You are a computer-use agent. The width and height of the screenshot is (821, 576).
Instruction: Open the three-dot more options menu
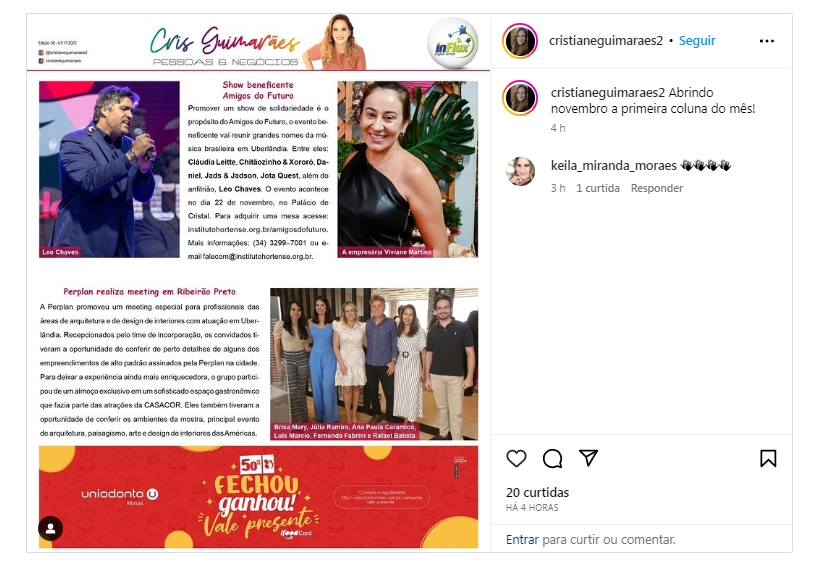767,41
